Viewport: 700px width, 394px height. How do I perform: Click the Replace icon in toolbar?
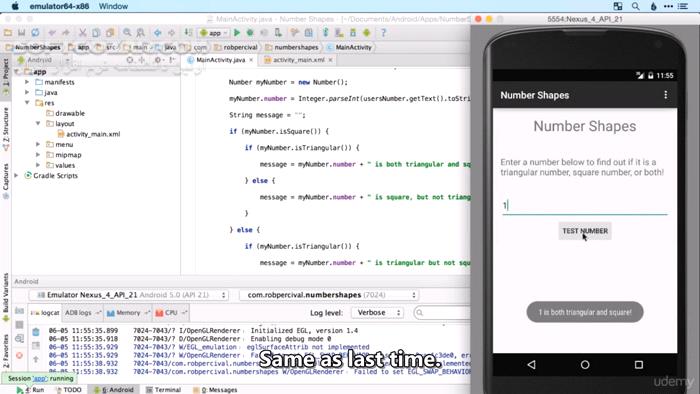pos(141,33)
